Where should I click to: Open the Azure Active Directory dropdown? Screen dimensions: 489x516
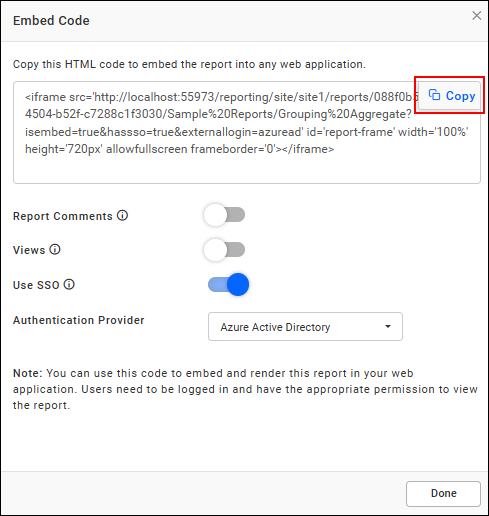coord(305,327)
